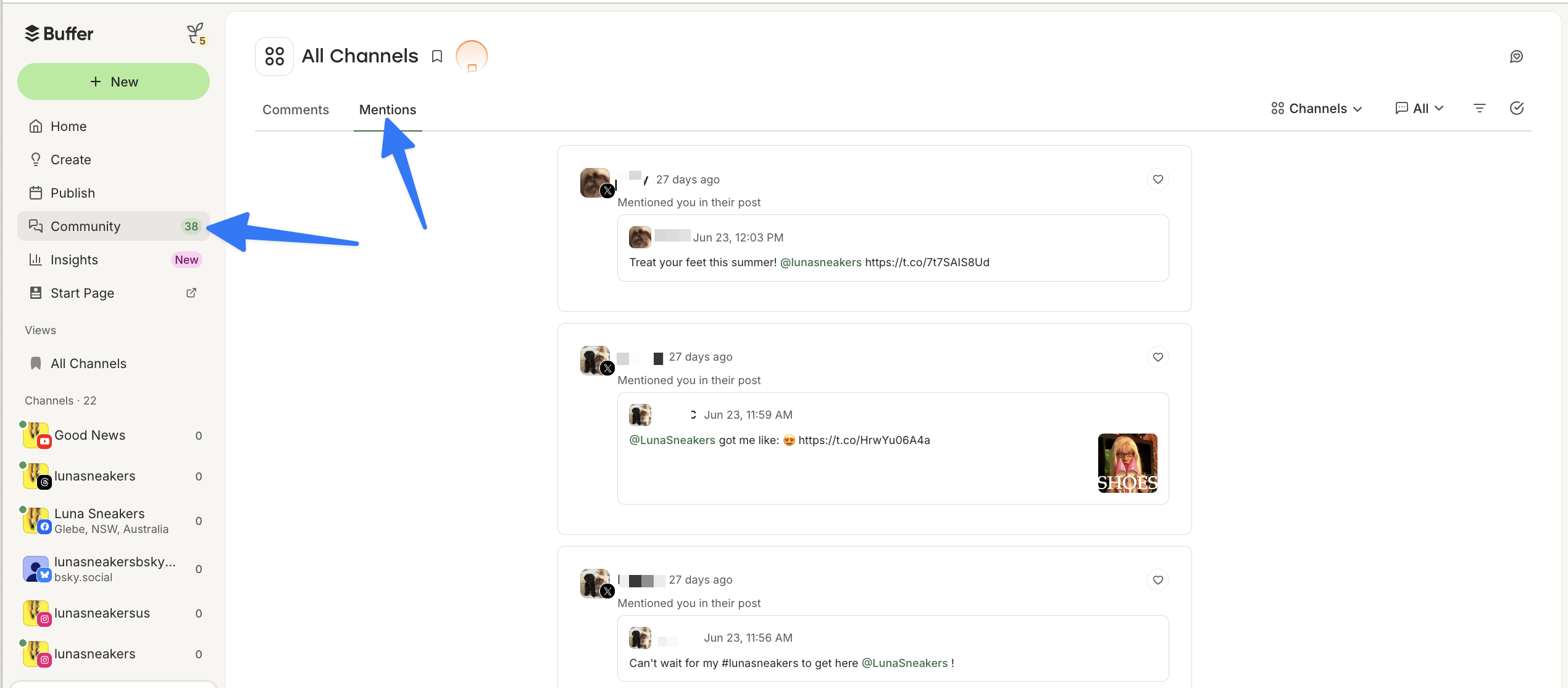
Task: Open lunasneakersbsky Bluesky channel
Action: click(x=114, y=569)
